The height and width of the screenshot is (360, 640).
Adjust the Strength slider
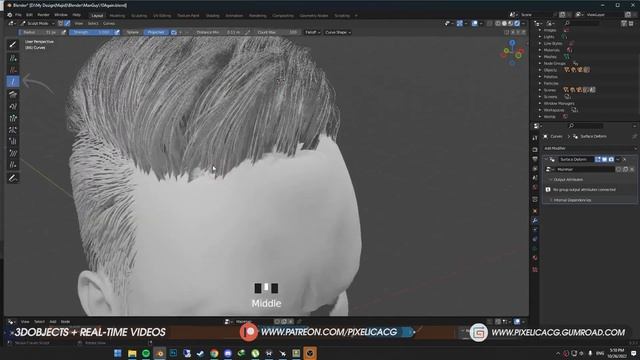(x=90, y=32)
